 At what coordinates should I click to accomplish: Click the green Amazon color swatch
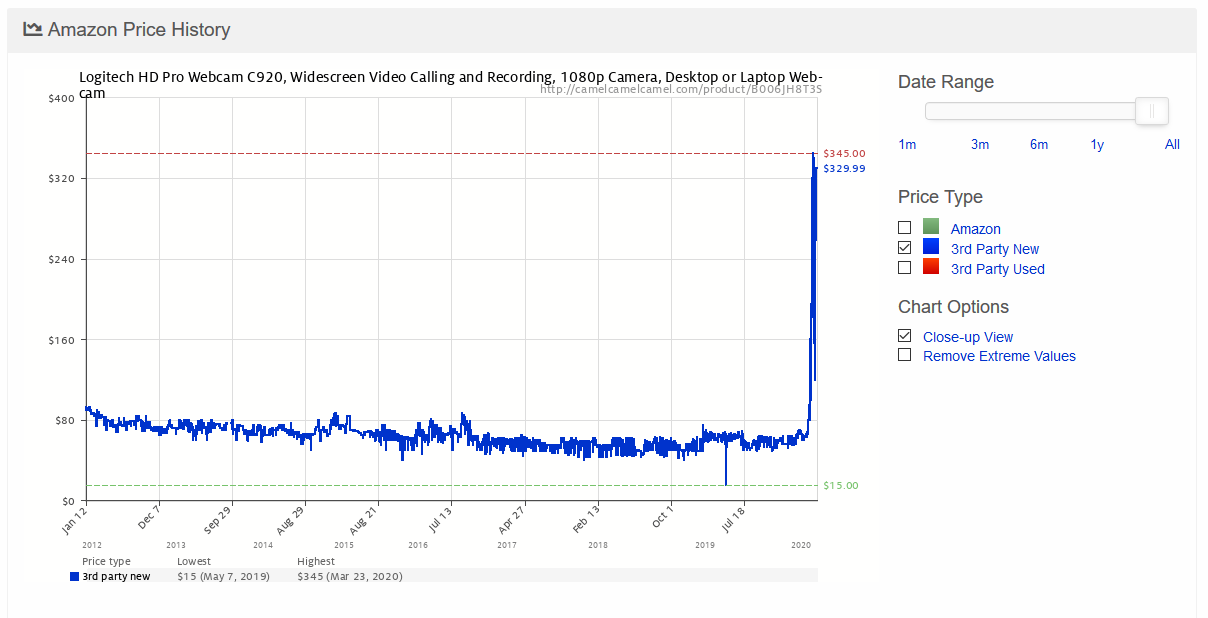(931, 226)
